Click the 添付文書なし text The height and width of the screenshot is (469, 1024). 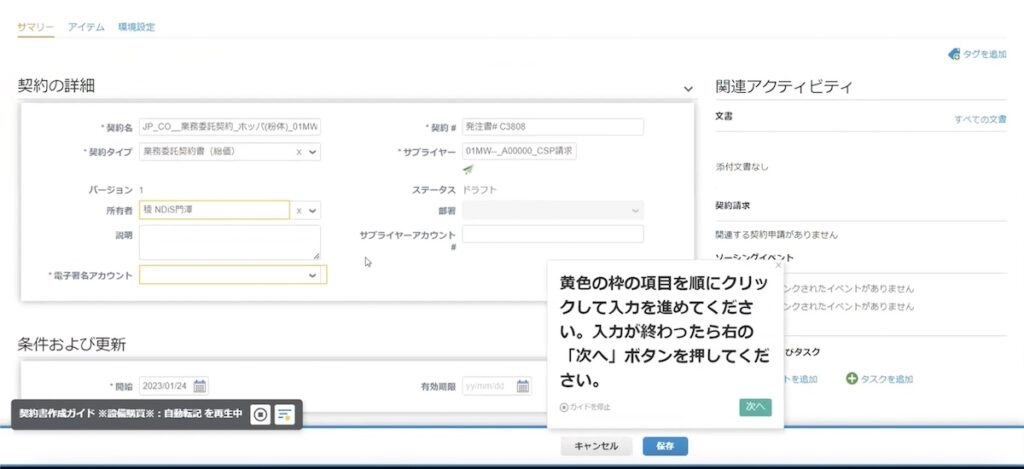pyautogui.click(x=742, y=167)
